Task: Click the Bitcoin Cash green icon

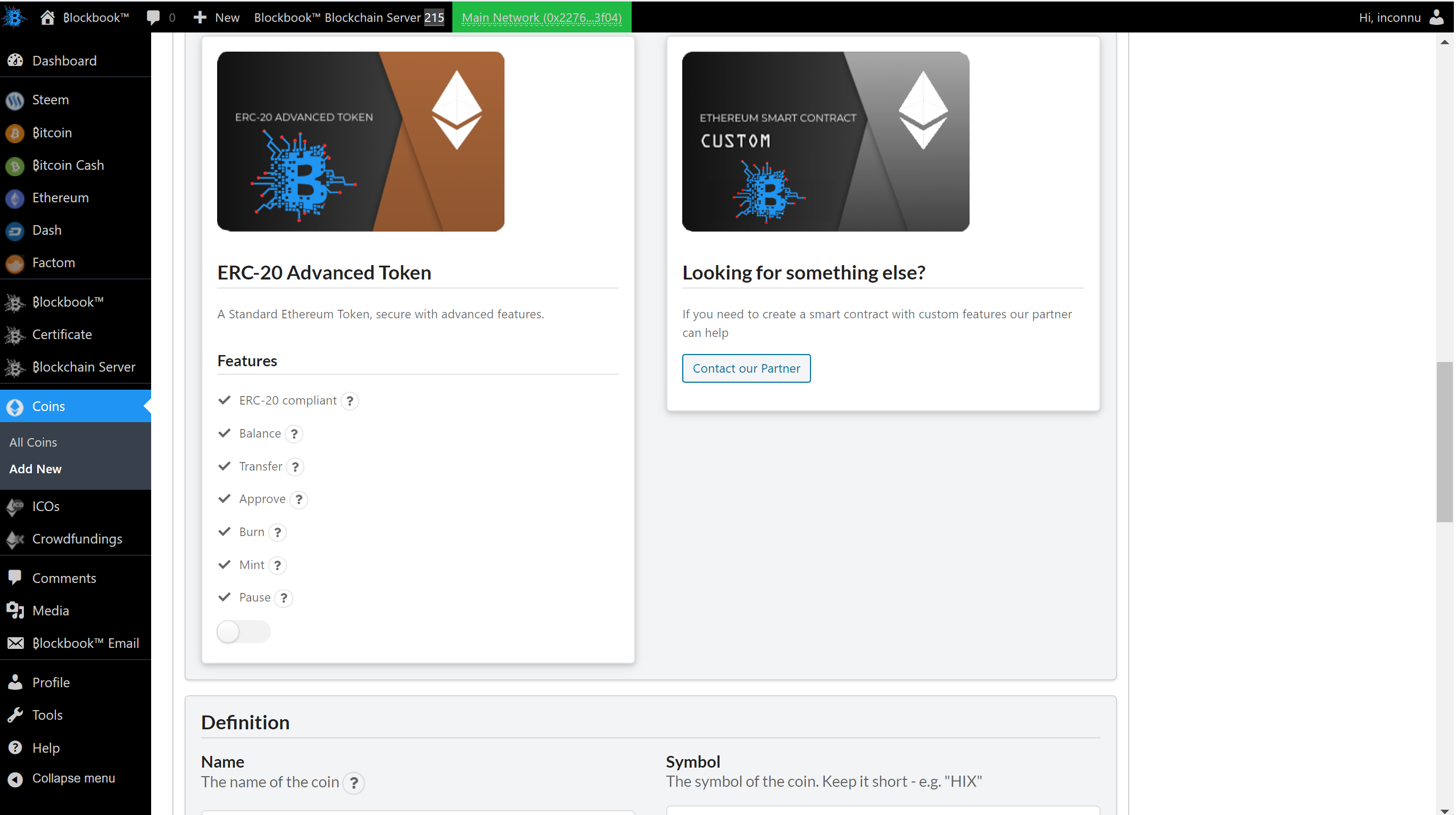Action: click(x=15, y=166)
